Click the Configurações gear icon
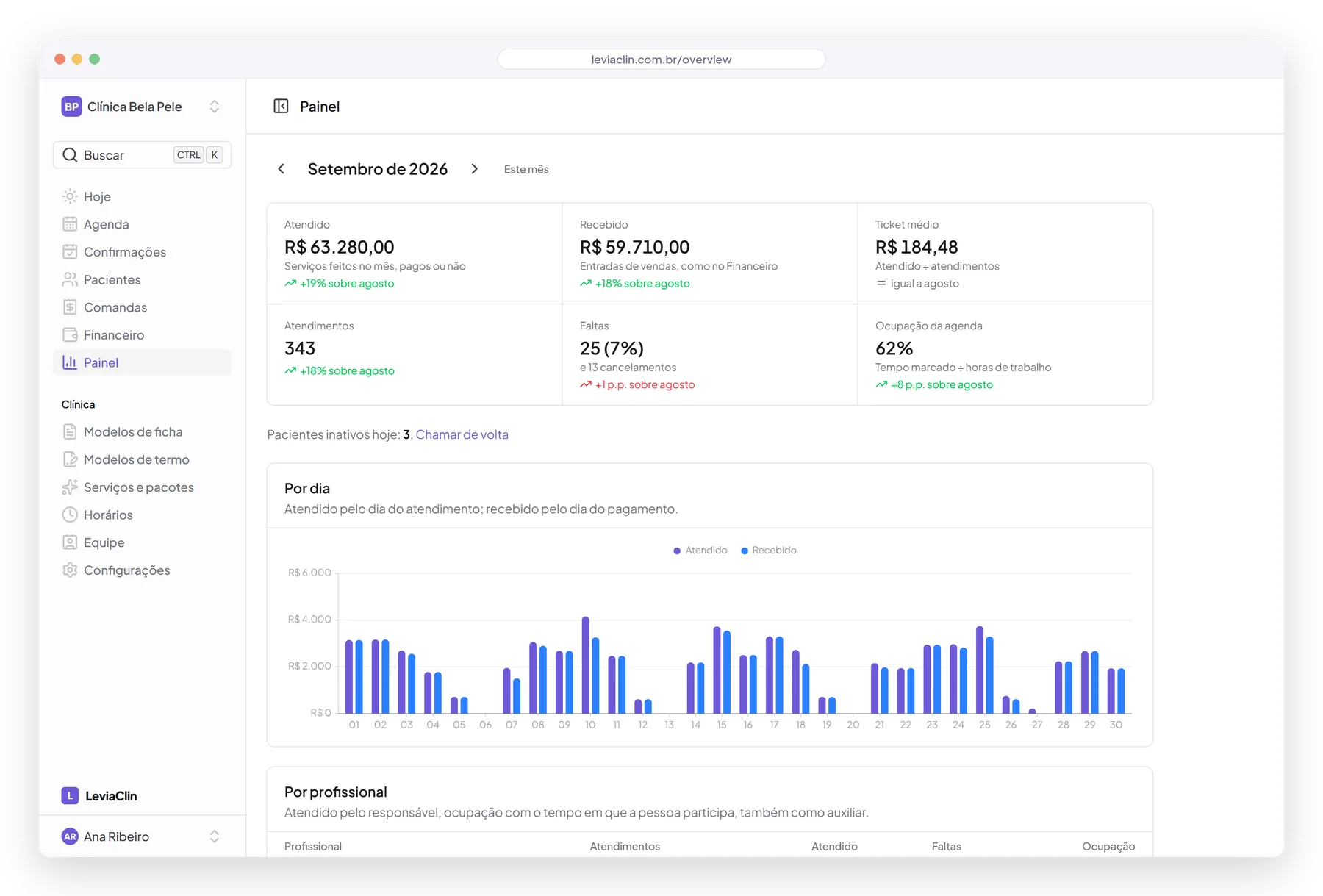This screenshot has width=1323, height=896. (70, 570)
